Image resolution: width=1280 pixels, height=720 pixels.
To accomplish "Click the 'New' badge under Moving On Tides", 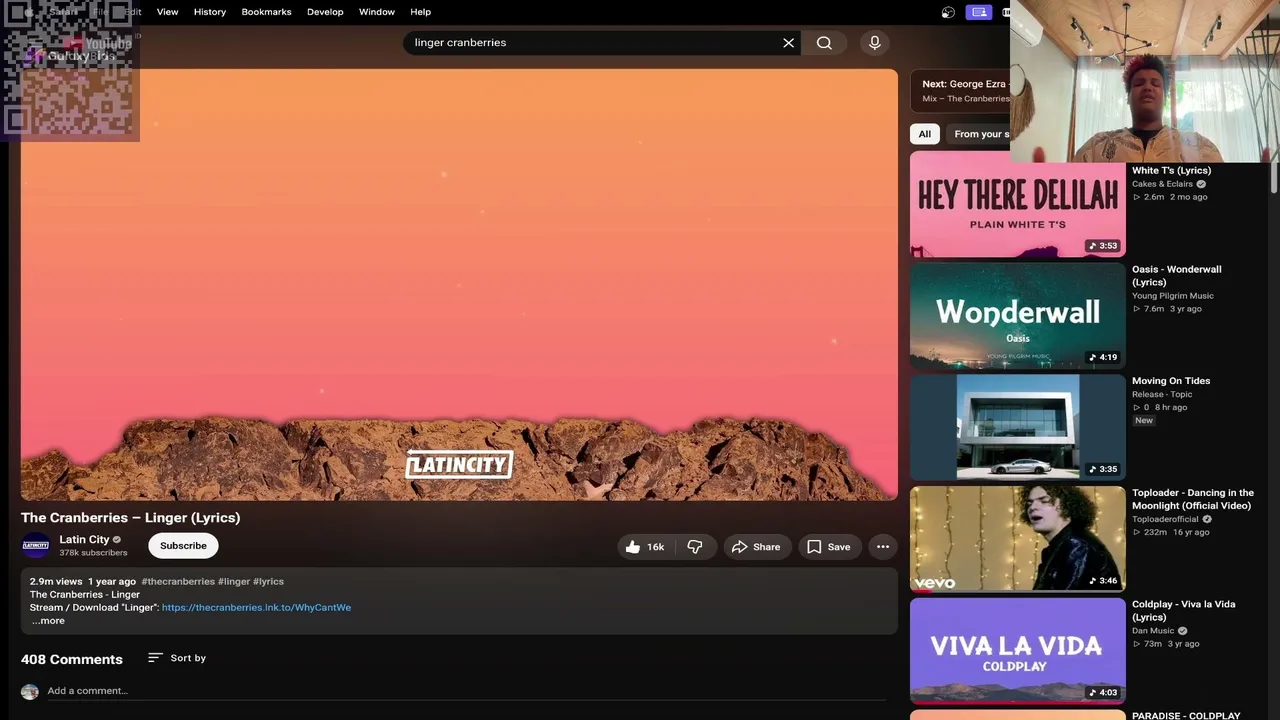I will [1144, 421].
